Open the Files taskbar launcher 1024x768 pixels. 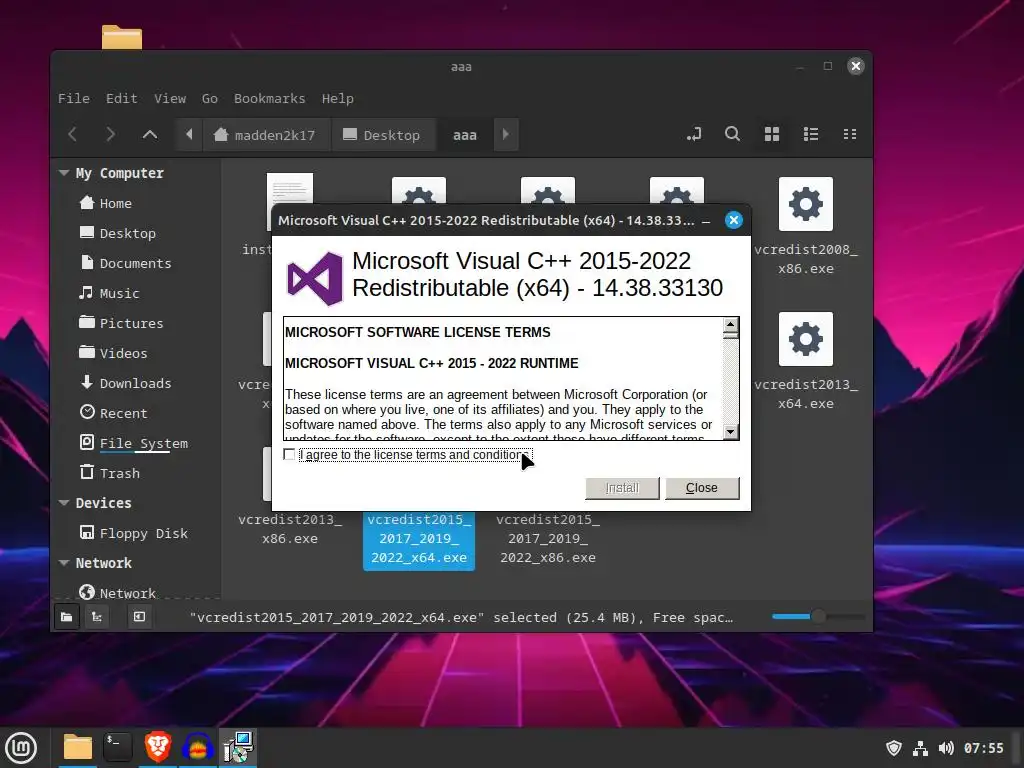pos(78,748)
